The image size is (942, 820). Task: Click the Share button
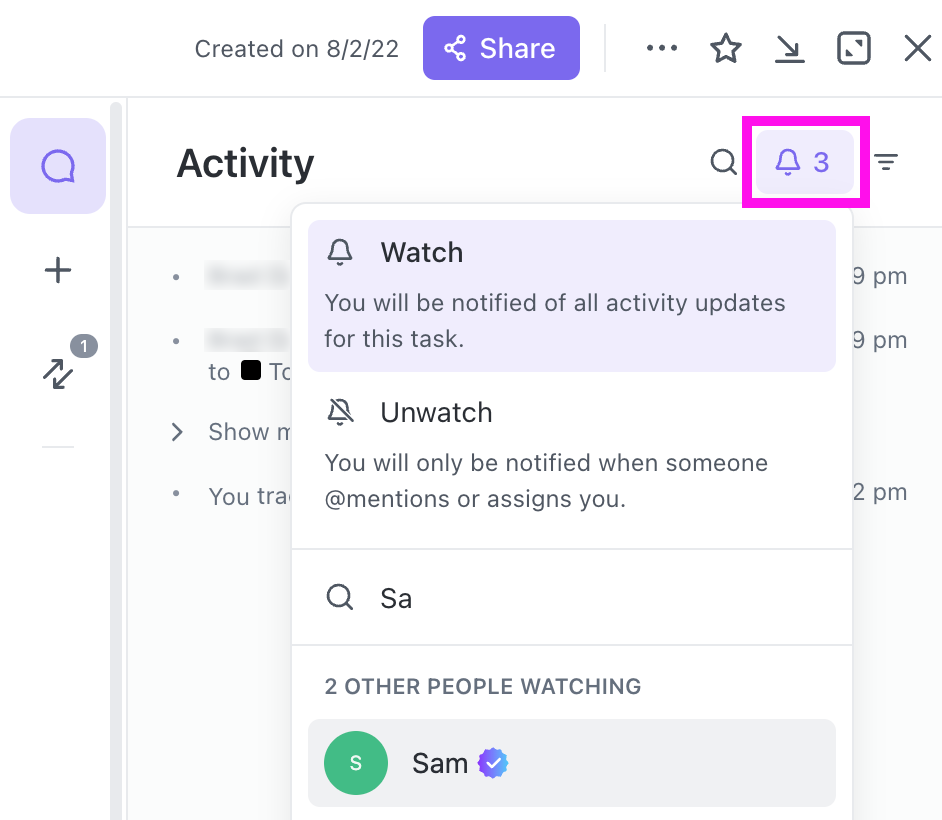tap(501, 48)
